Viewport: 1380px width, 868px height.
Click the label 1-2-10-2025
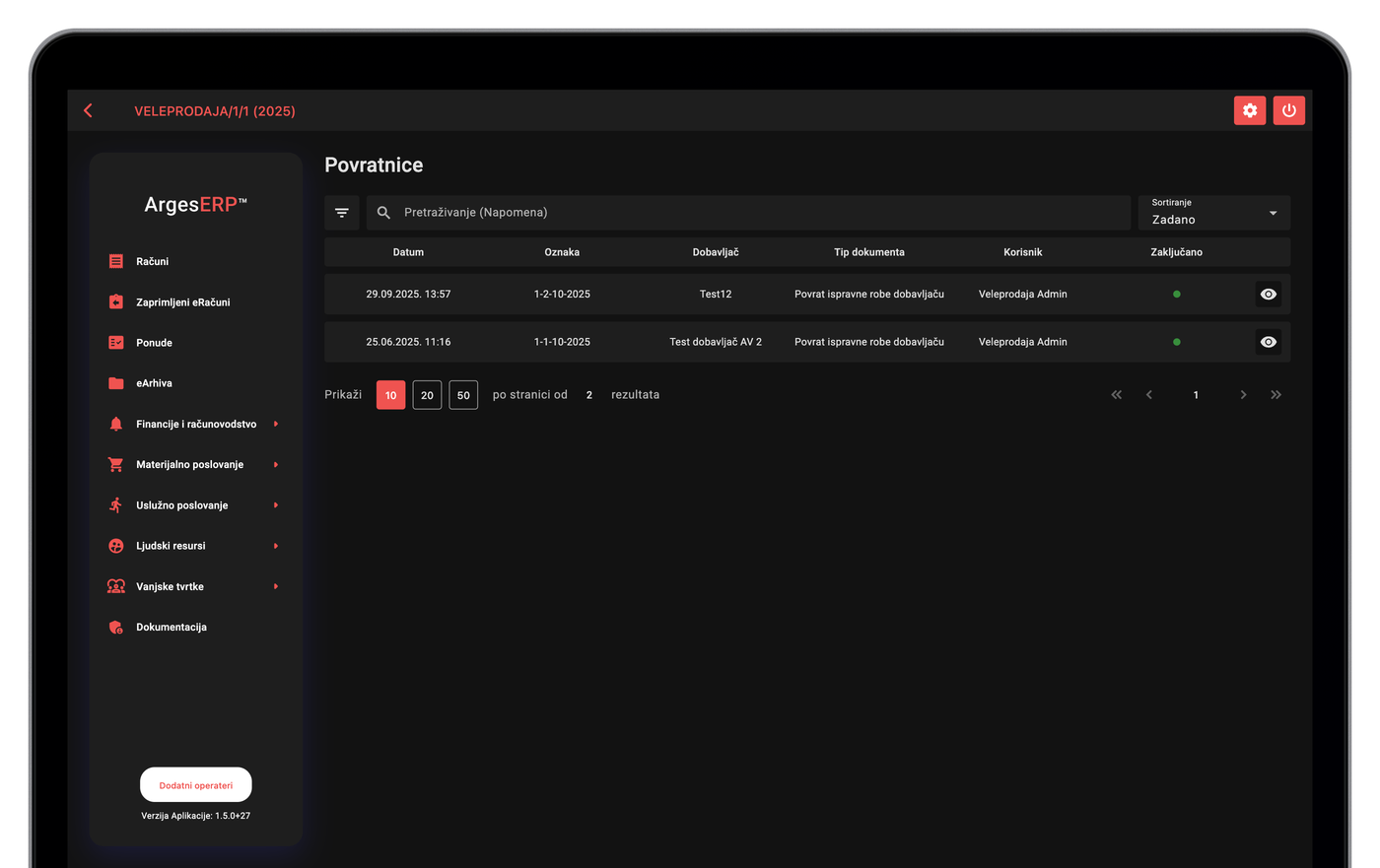tap(562, 295)
